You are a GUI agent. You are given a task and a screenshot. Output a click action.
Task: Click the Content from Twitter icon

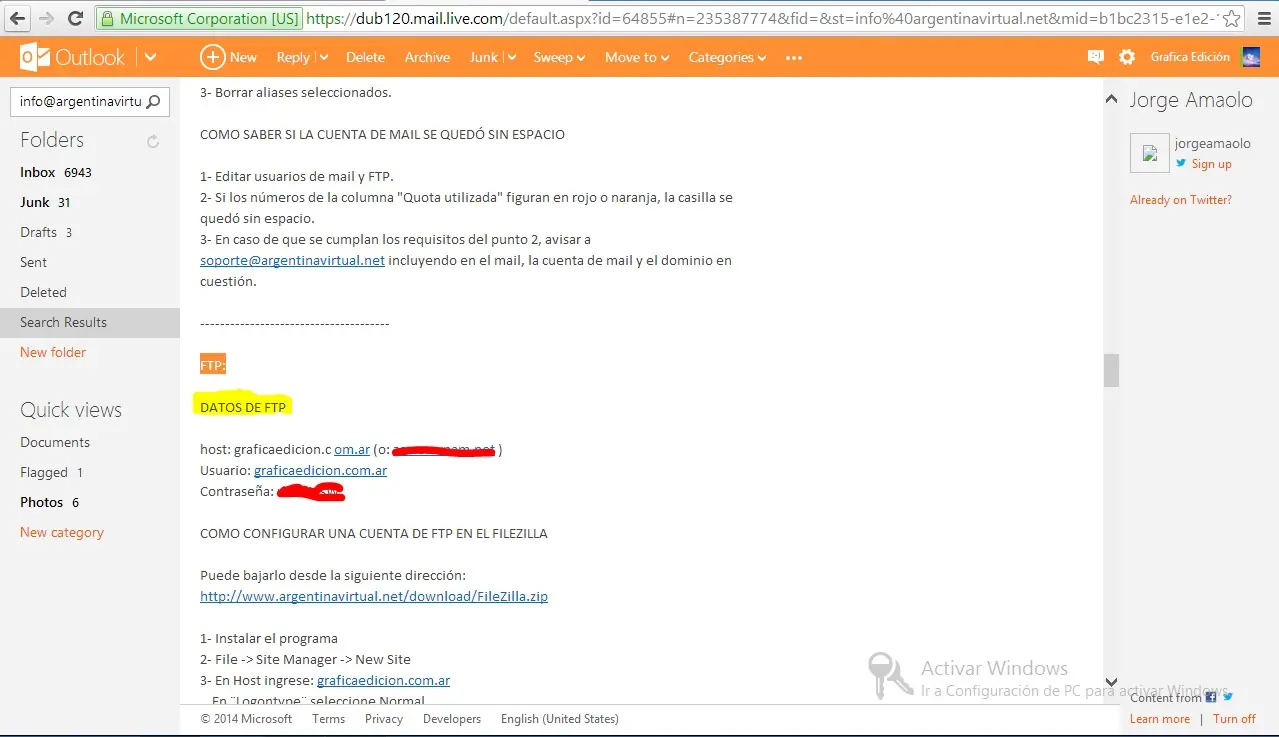(1228, 697)
